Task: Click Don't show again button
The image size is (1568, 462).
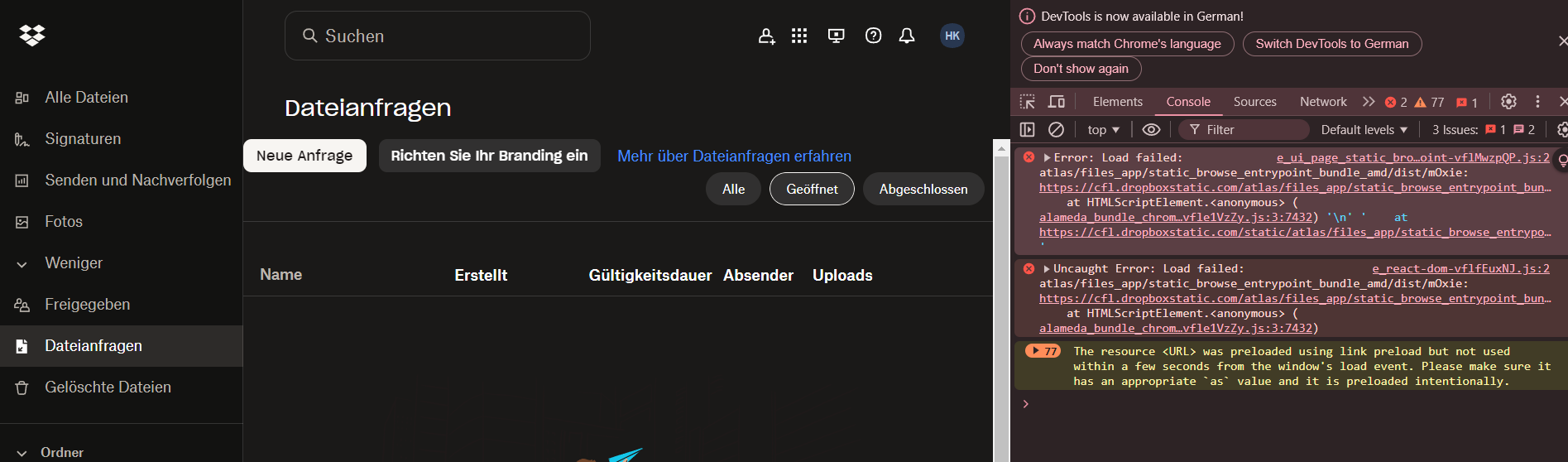Action: 1081,69
